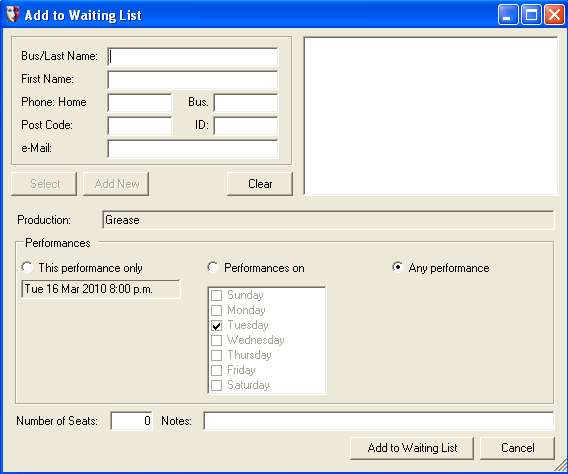Click into the Notes field
This screenshot has width=568, height=474.
pyautogui.click(x=379, y=421)
